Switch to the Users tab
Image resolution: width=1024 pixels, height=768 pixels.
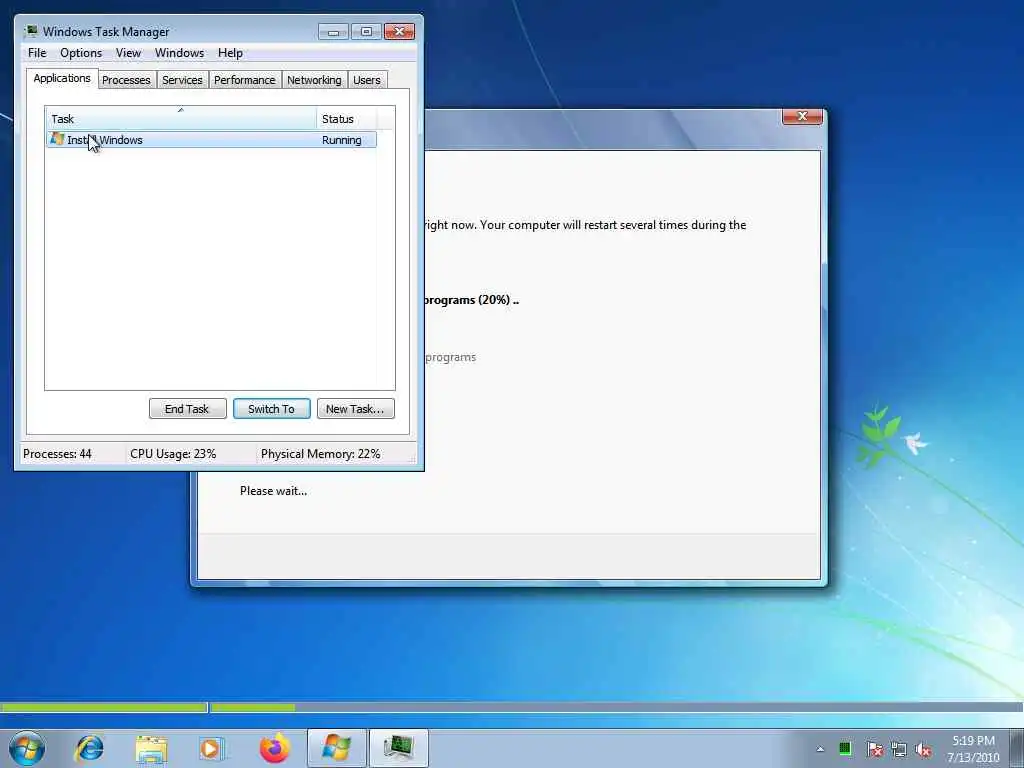tap(366, 80)
